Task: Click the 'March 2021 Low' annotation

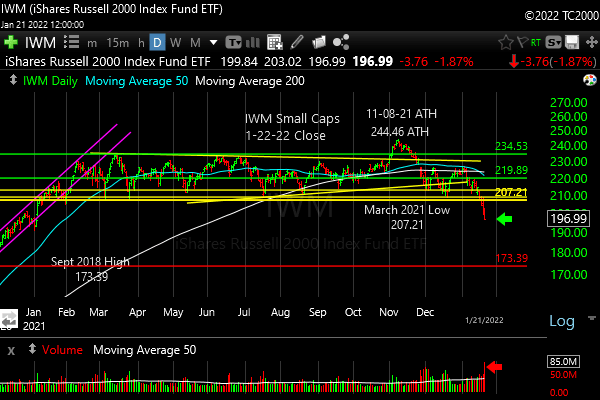Action: pos(407,210)
